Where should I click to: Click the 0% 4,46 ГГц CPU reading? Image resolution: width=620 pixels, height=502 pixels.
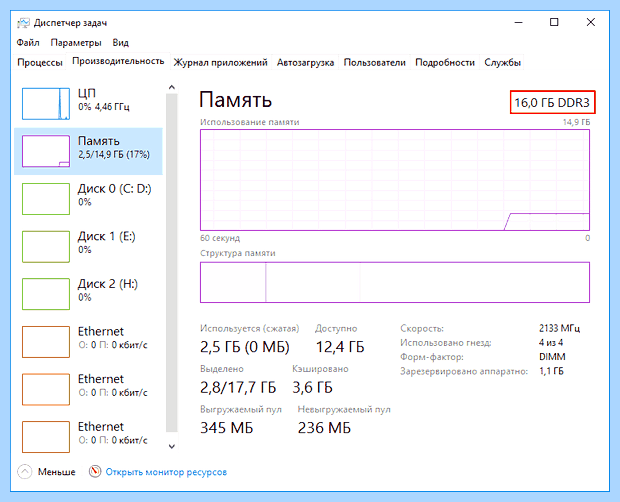(x=104, y=107)
